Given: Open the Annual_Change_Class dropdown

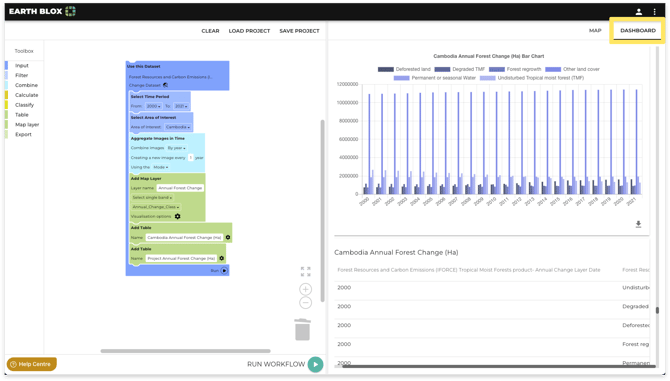Looking at the screenshot, I should (156, 207).
